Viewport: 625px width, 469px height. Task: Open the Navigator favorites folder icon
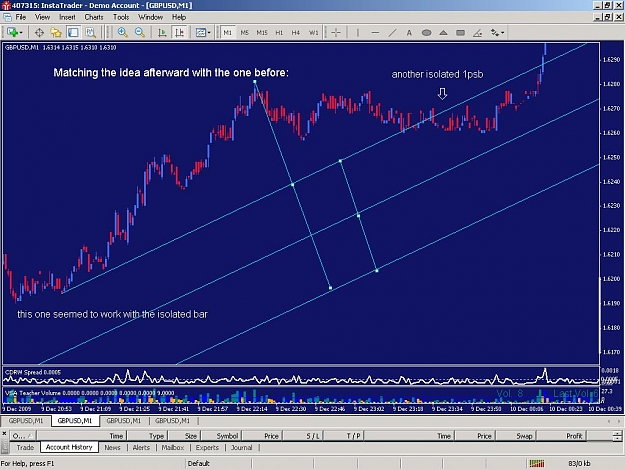click(x=56, y=33)
